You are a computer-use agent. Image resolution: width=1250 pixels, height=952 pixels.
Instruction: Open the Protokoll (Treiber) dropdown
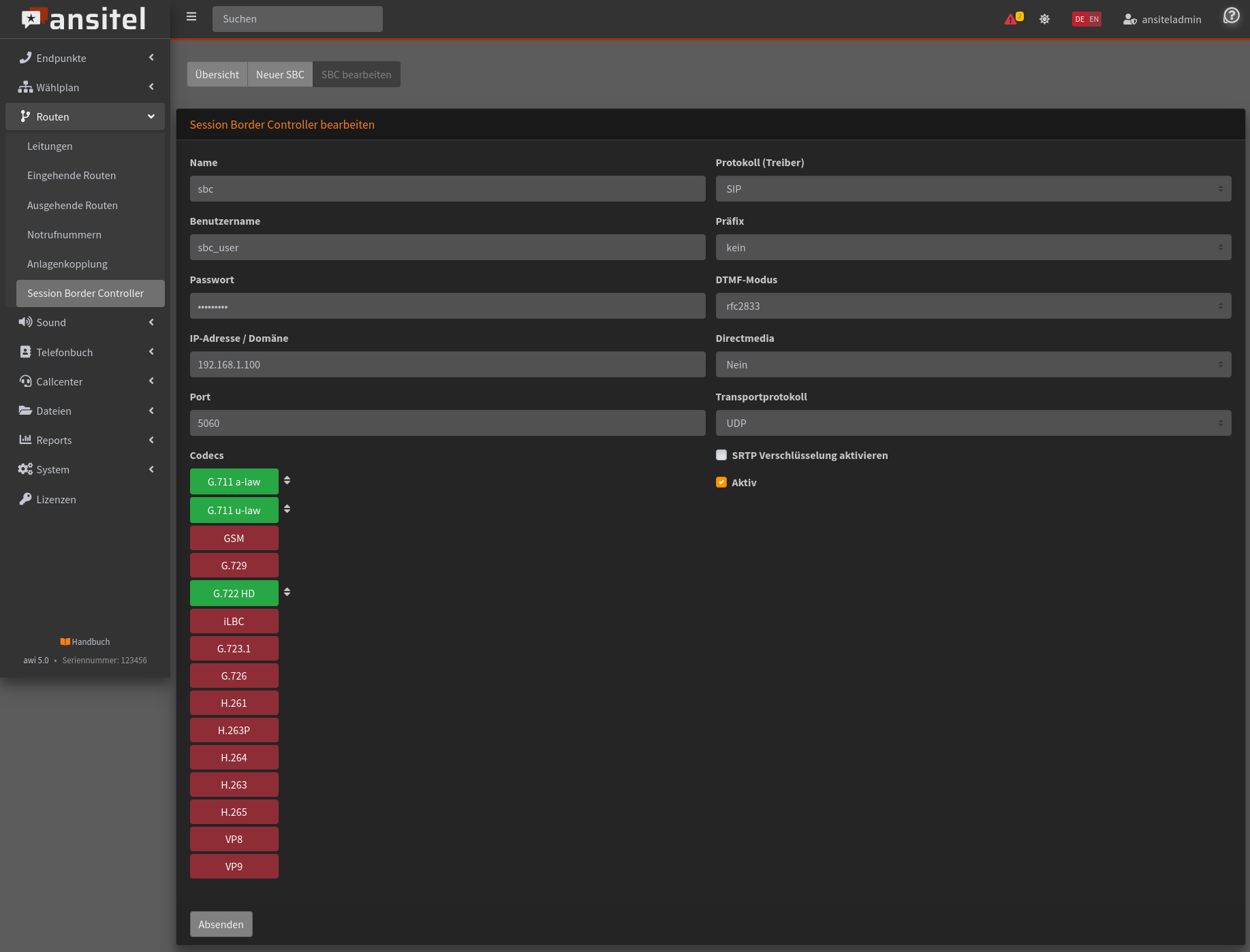click(x=973, y=189)
